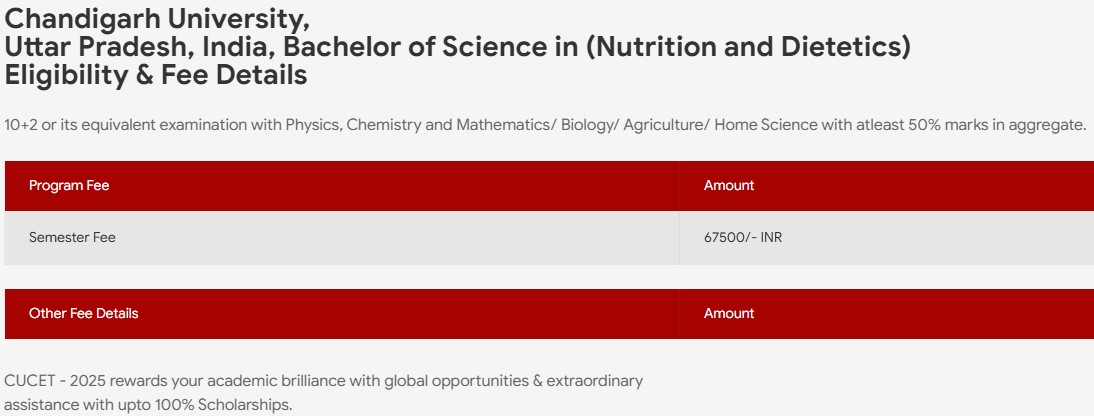
Task: Click the 'Other Fee Details' column header
Action: point(83,313)
